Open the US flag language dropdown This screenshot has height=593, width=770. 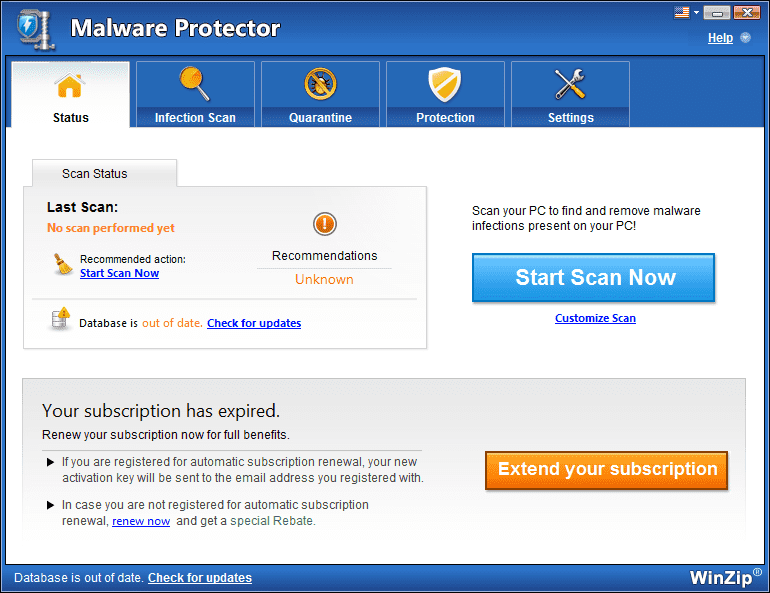point(687,12)
